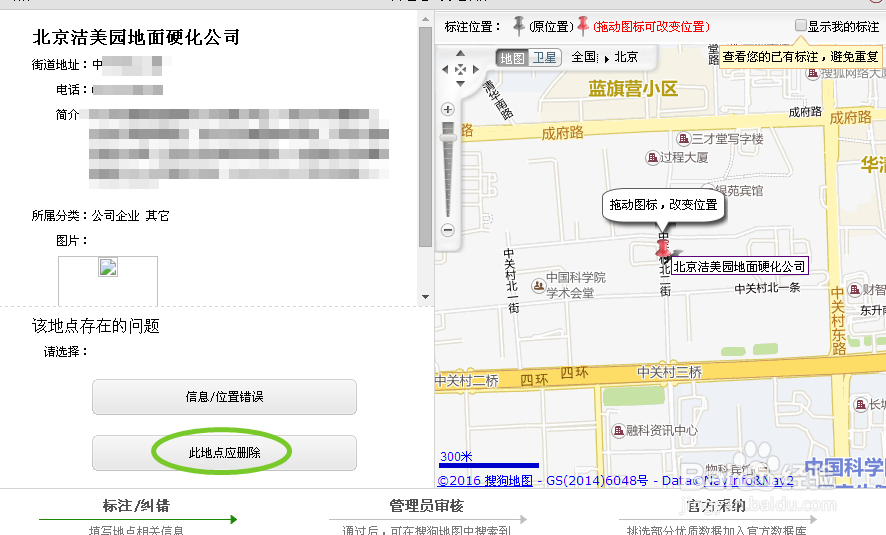Select the 标注/纠错 step
This screenshot has width=886, height=535.
(136, 506)
